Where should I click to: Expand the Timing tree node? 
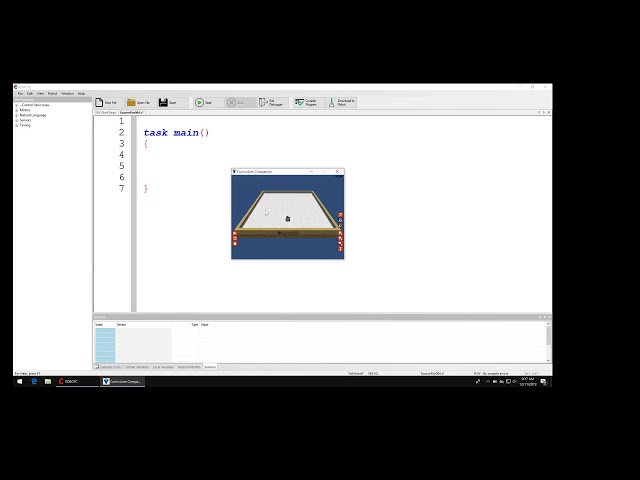pyautogui.click(x=16, y=125)
